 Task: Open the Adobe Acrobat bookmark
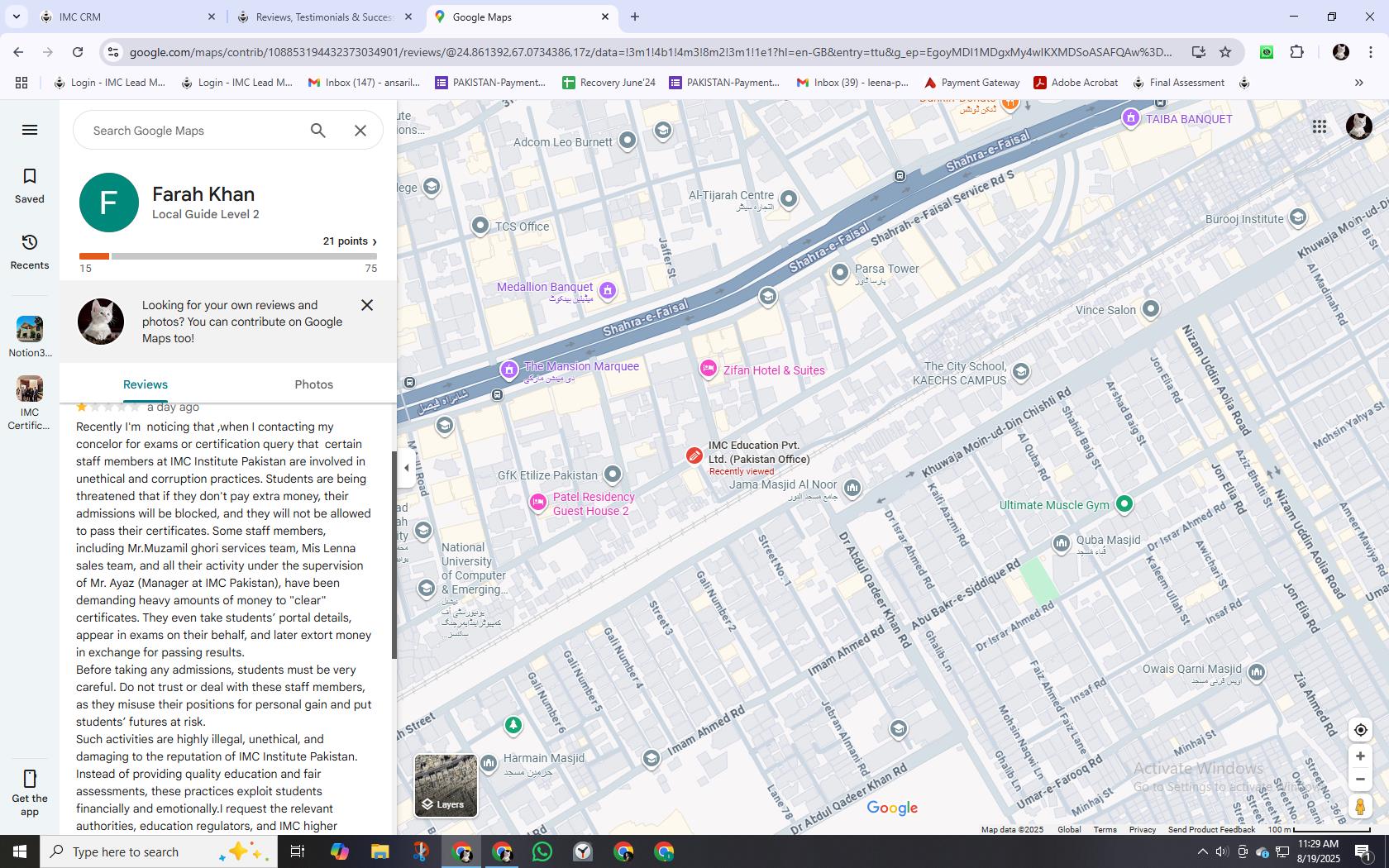[1076, 83]
